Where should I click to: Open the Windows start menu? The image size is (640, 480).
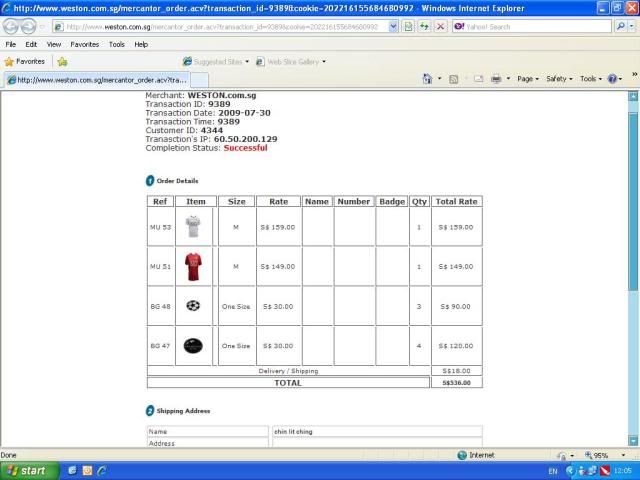(x=29, y=471)
